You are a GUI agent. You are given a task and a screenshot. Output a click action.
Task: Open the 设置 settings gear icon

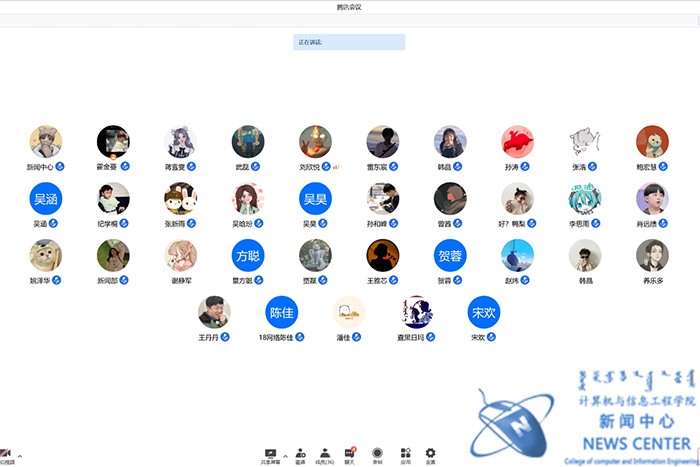pyautogui.click(x=431, y=453)
